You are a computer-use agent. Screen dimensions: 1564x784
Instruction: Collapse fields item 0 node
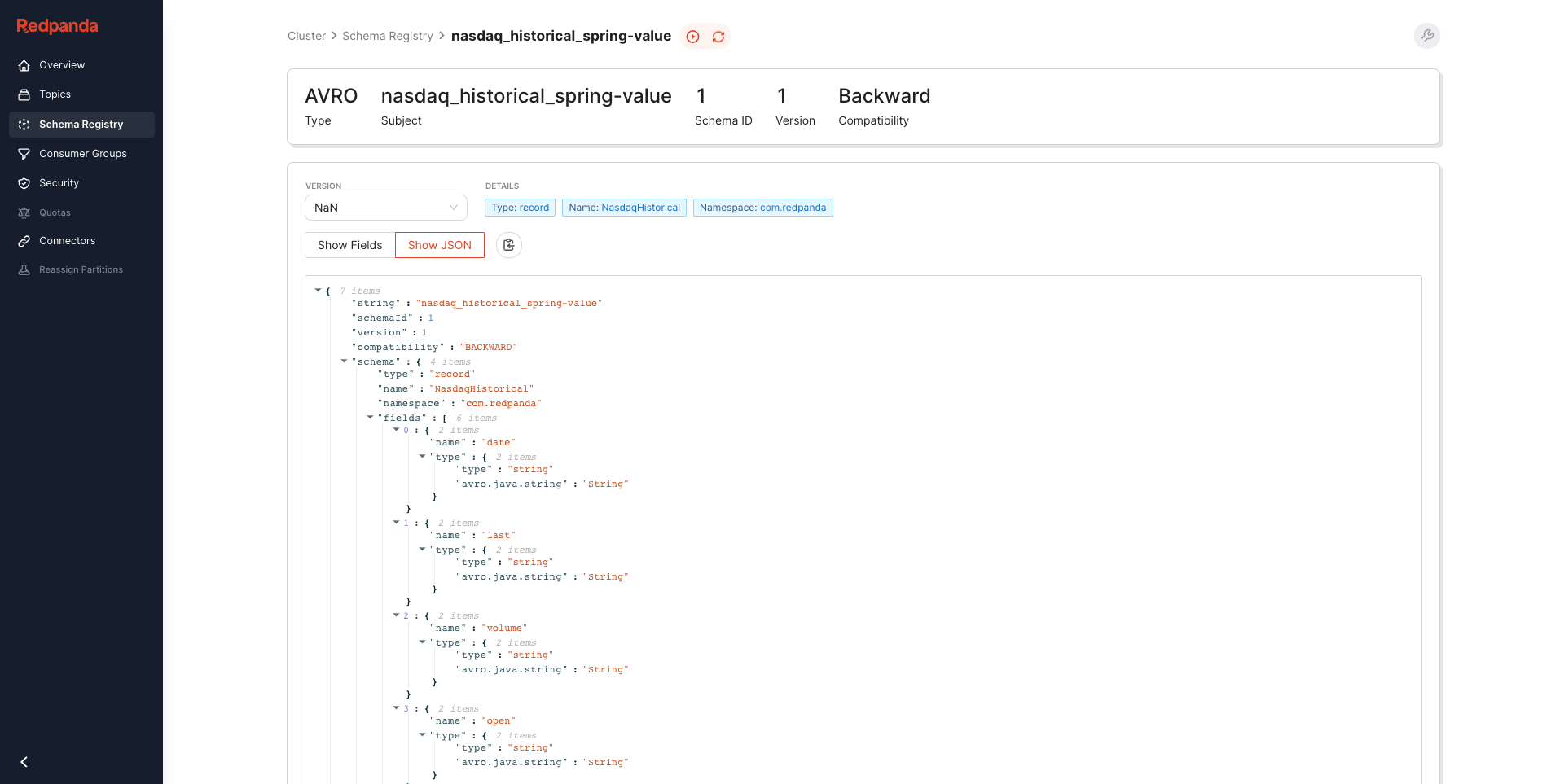396,429
